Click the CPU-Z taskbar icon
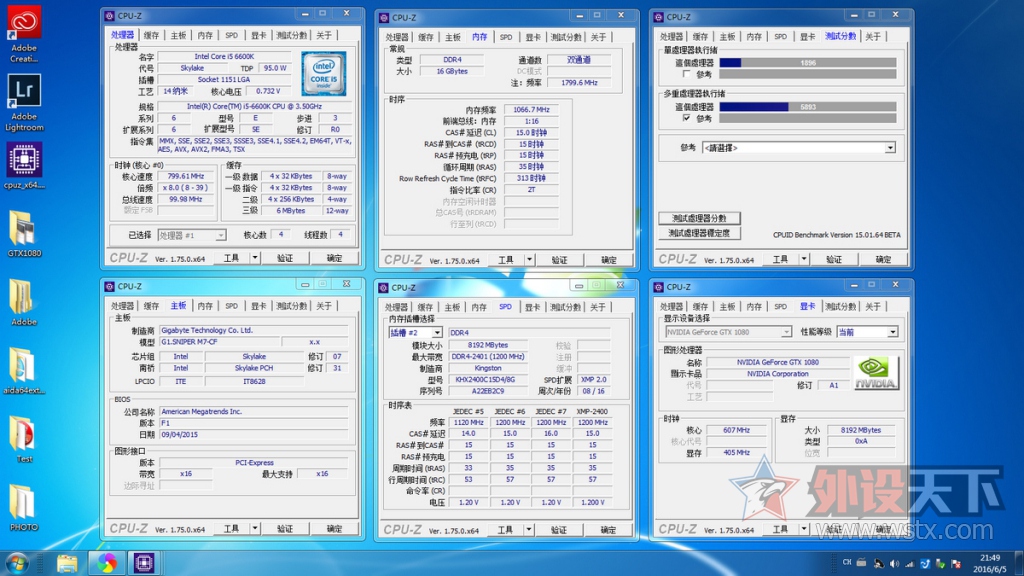Image resolution: width=1024 pixels, height=576 pixels. [x=144, y=562]
